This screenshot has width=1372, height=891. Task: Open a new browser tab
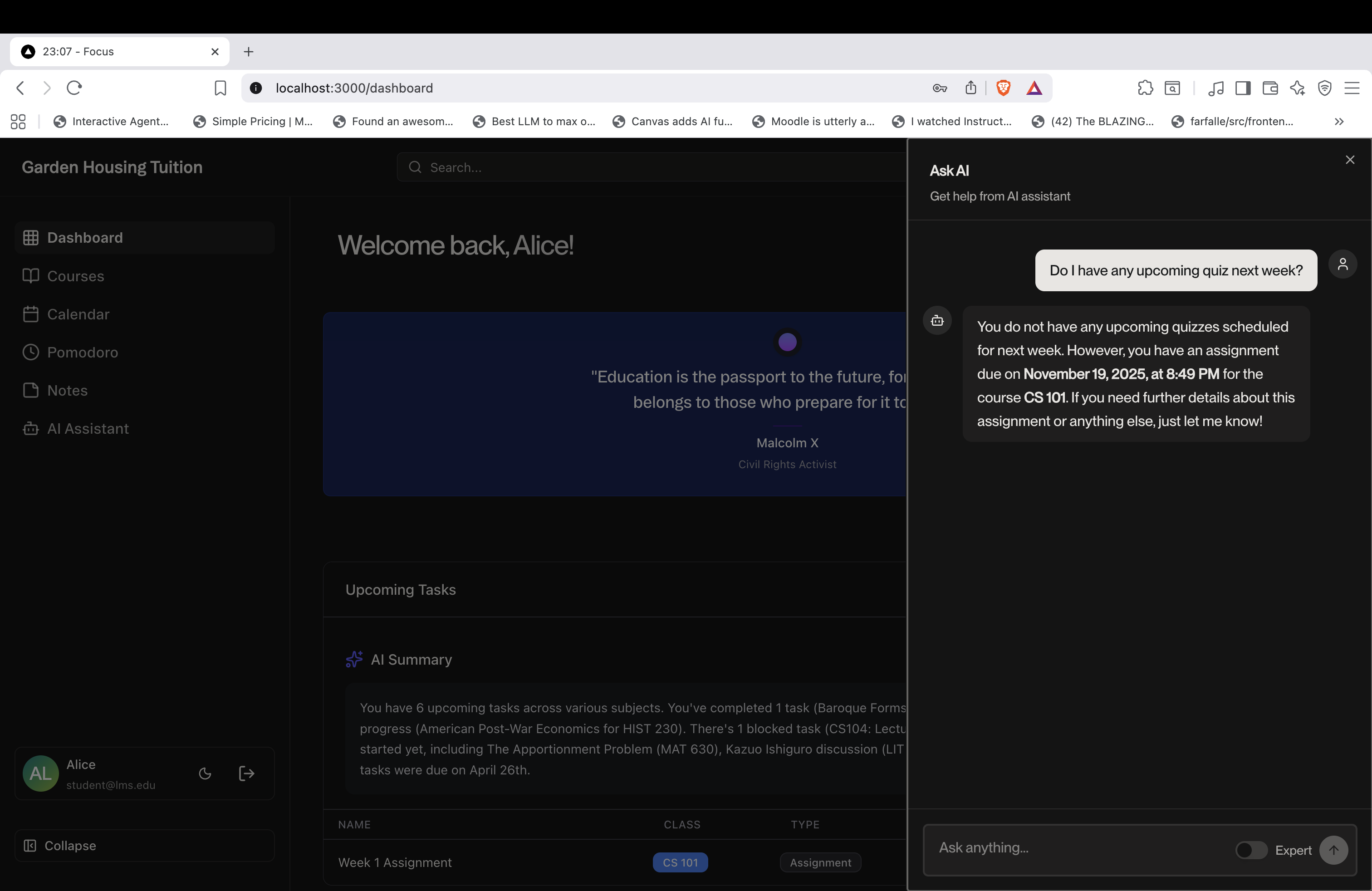click(249, 51)
